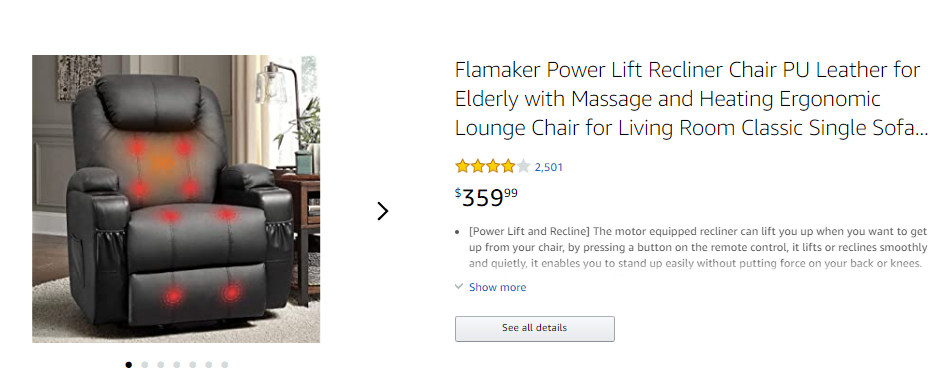Click the third gold rating star

pyautogui.click(x=492, y=167)
